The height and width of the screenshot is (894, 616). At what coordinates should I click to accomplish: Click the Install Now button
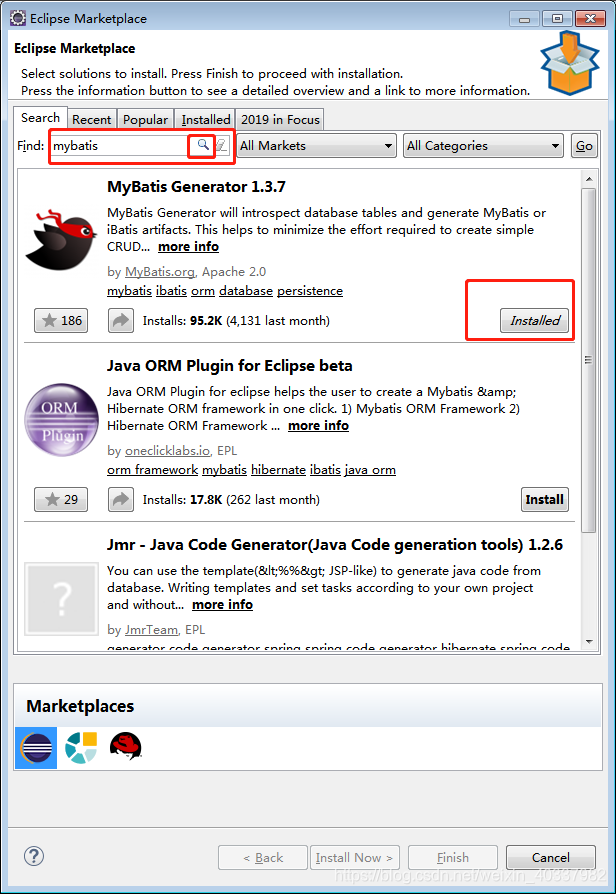tap(355, 858)
